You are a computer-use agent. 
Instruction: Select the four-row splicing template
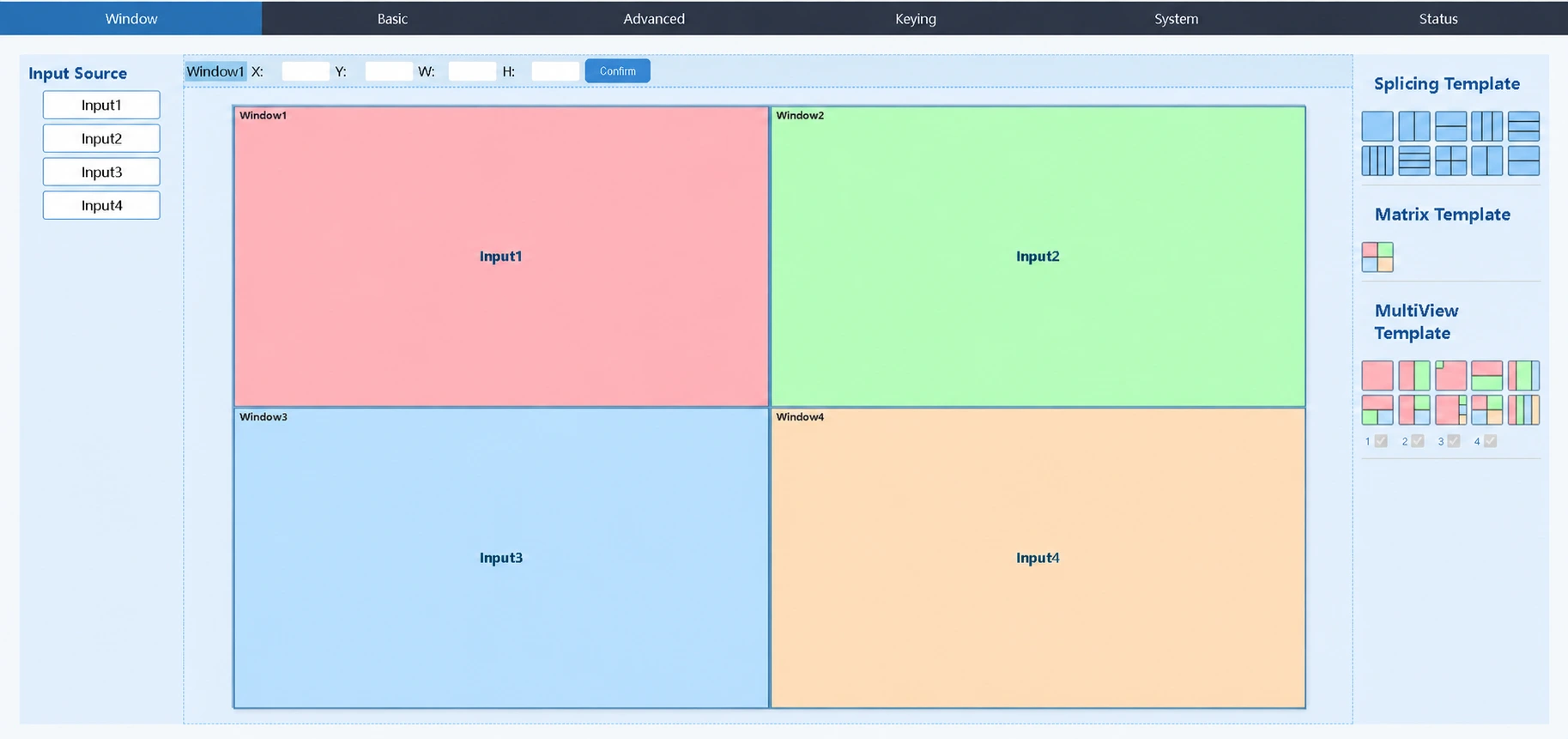(x=1414, y=161)
